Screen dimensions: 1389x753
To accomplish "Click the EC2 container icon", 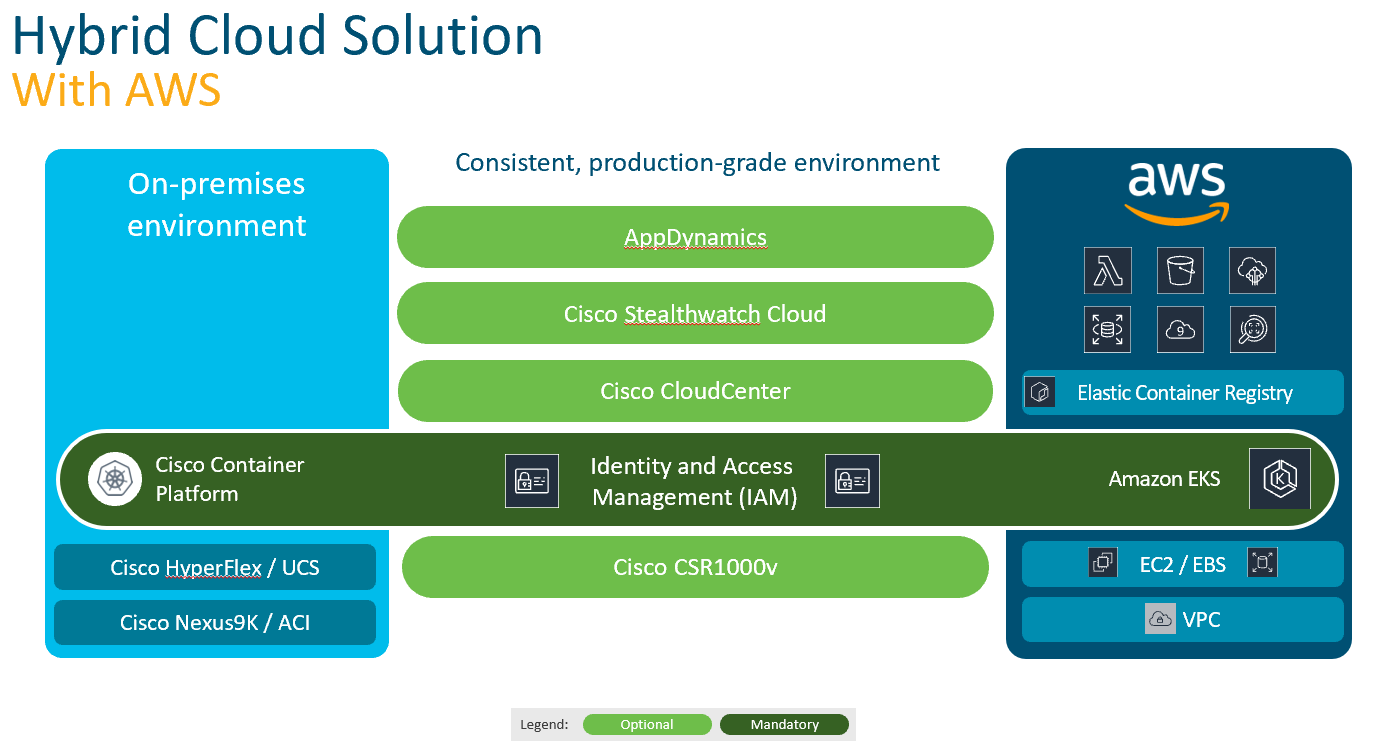I will tap(1103, 562).
